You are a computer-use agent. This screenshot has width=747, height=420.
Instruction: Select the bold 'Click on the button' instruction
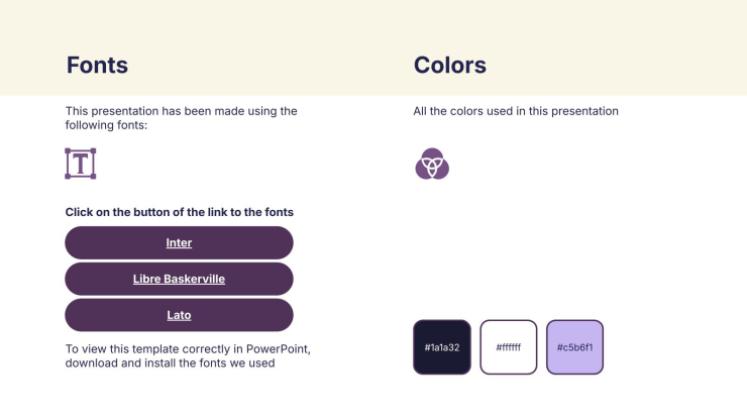(179, 212)
